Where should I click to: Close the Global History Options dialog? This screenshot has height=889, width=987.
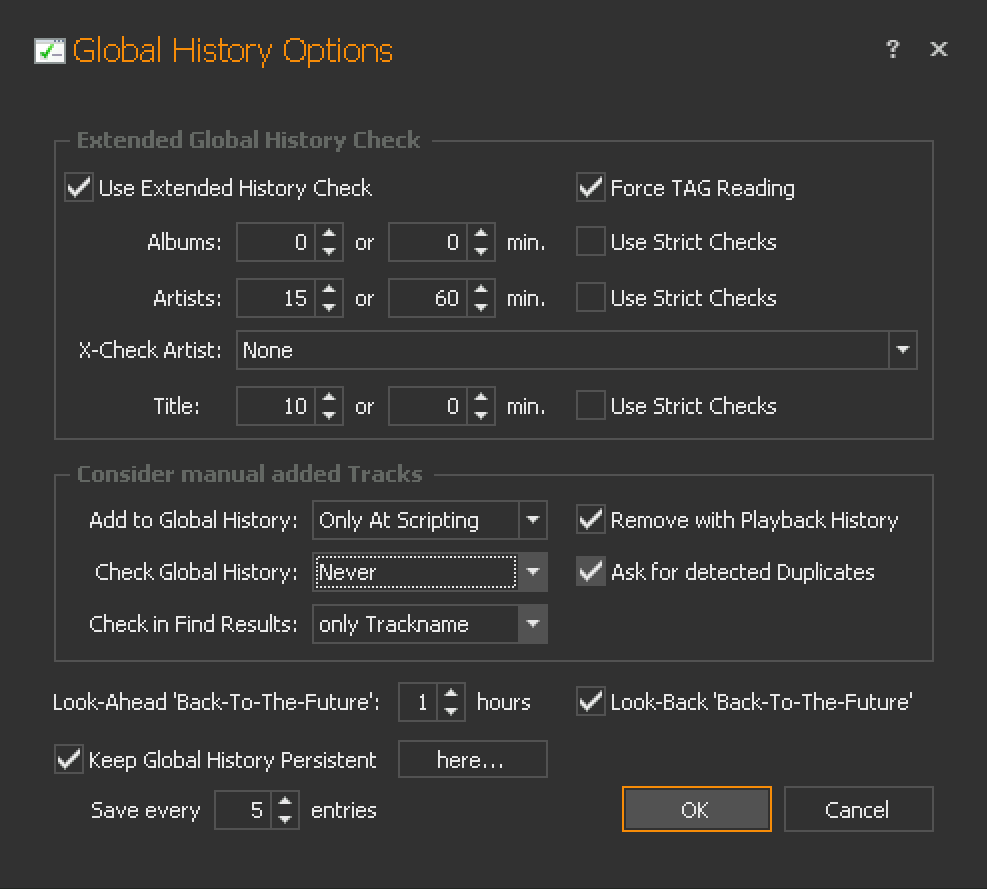click(939, 49)
